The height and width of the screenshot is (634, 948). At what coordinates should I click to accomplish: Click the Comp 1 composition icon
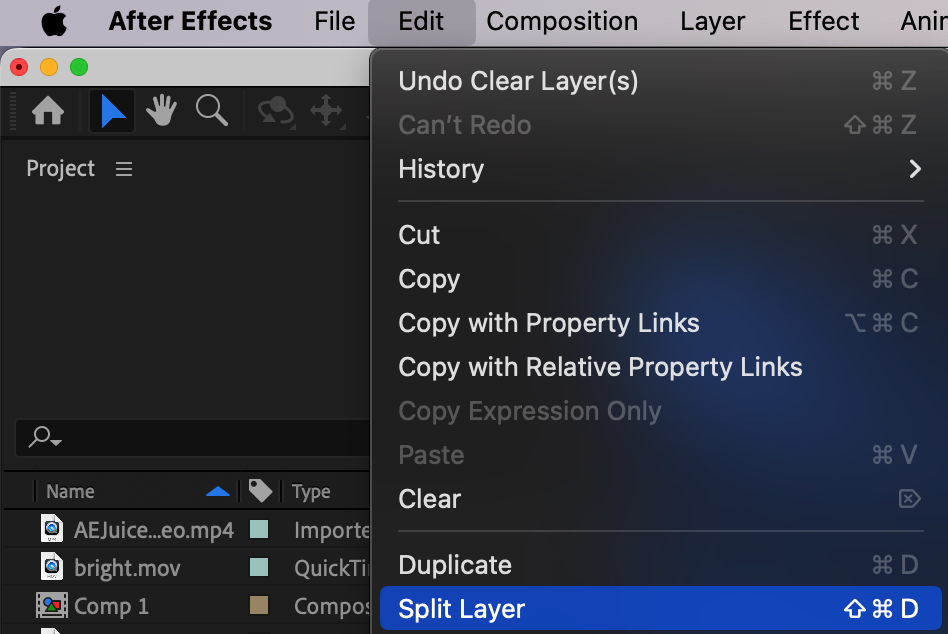[51, 606]
